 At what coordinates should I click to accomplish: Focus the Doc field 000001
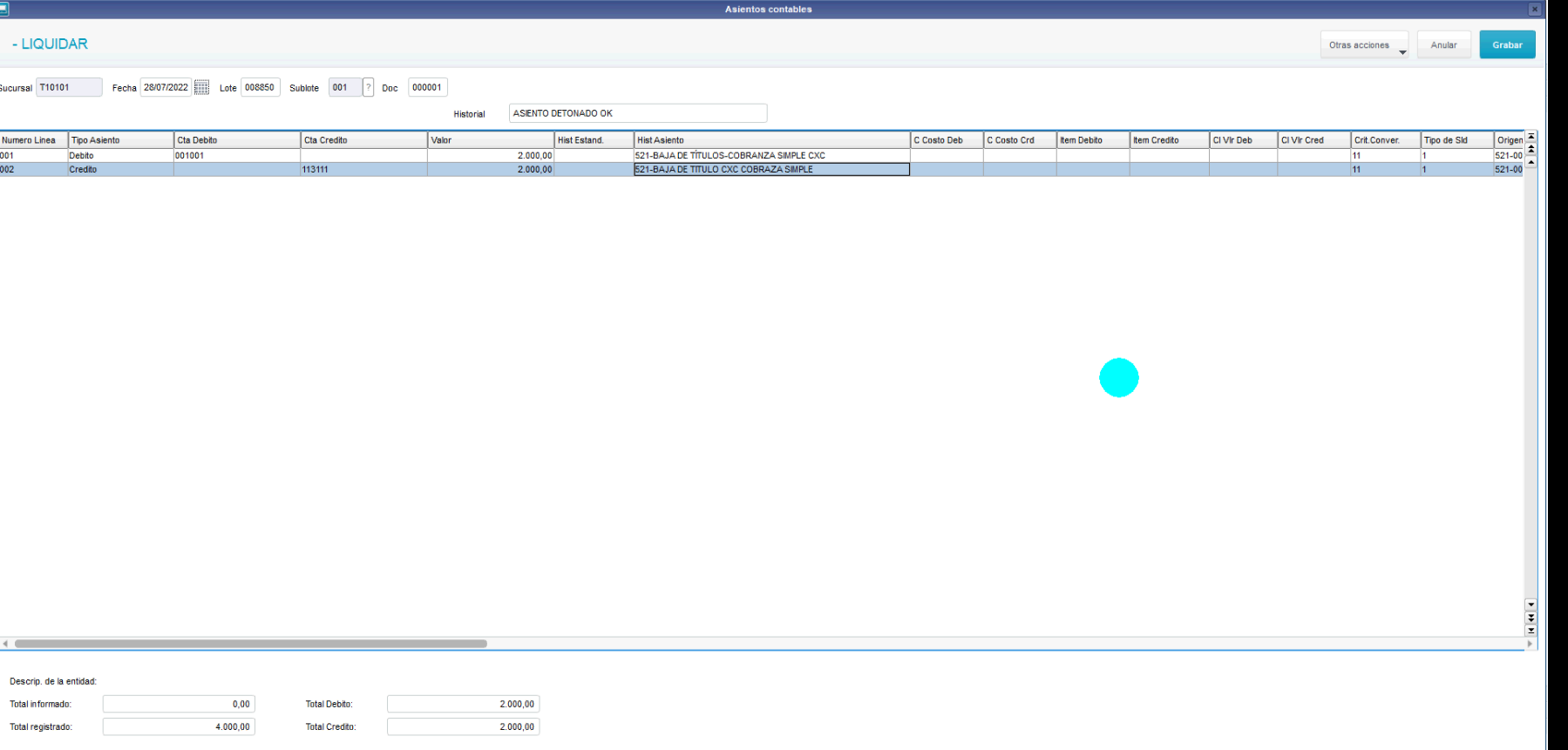coord(427,87)
